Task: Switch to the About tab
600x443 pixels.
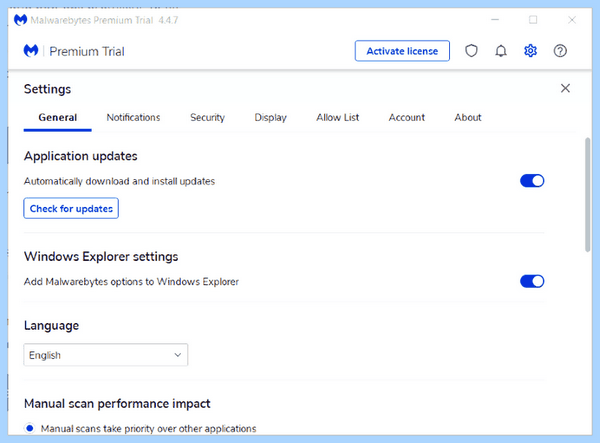Action: (x=468, y=117)
